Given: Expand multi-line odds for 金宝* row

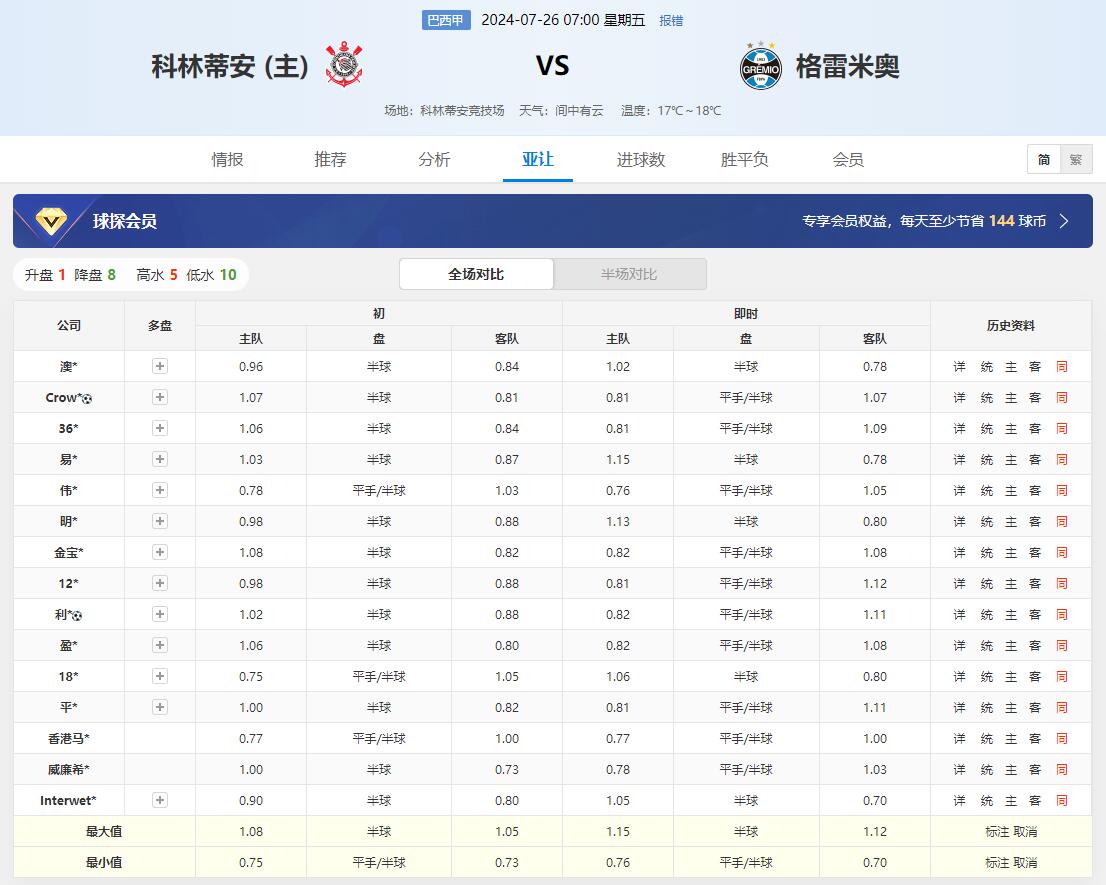Looking at the screenshot, I should pos(160,553).
